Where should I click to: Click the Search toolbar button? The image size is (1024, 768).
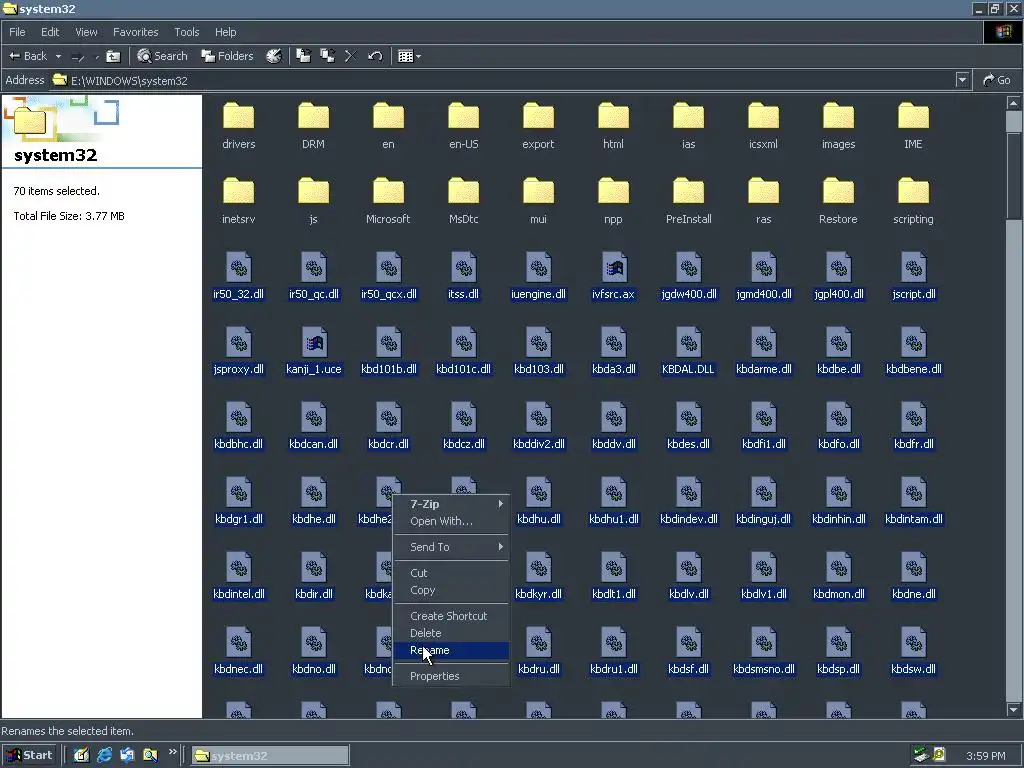162,56
